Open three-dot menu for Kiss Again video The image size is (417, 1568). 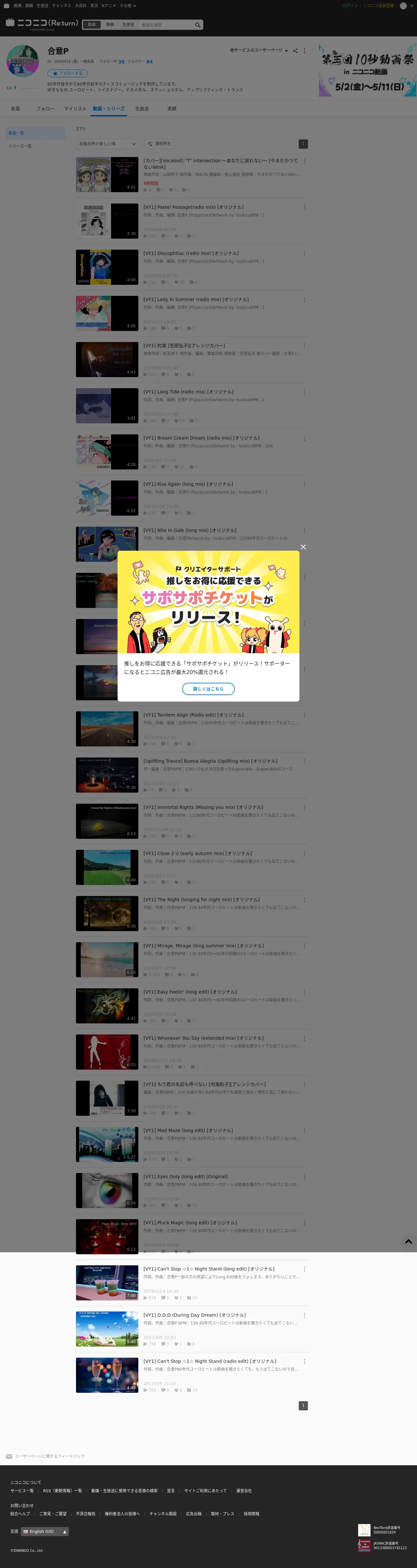(x=305, y=484)
